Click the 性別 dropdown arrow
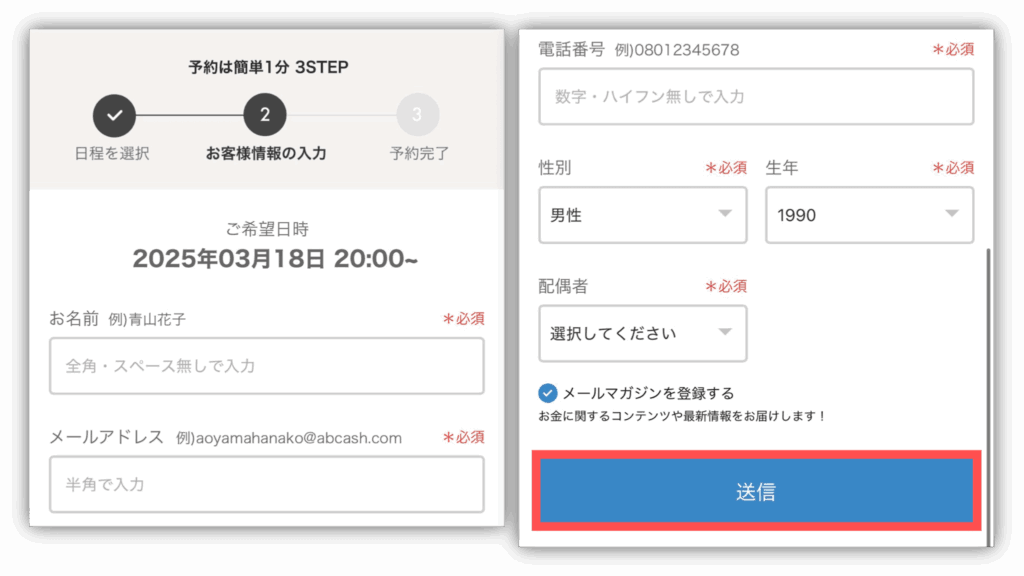The width and height of the screenshot is (1024, 576). point(725,214)
